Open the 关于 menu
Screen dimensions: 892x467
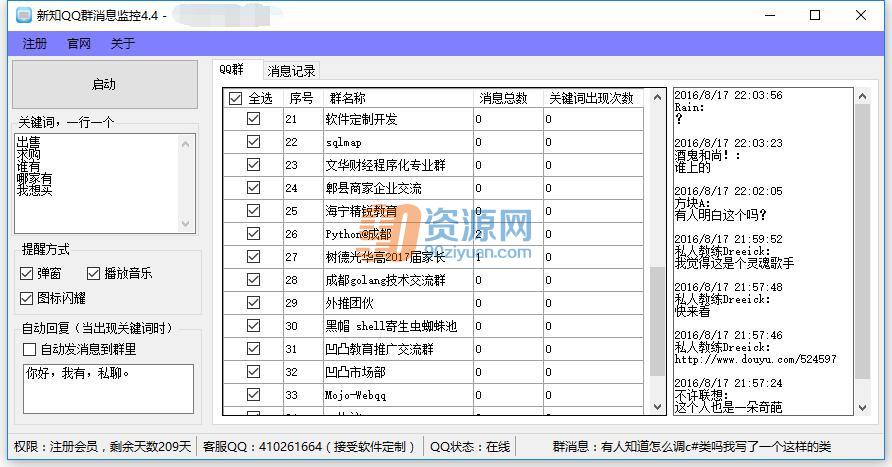tap(122, 44)
